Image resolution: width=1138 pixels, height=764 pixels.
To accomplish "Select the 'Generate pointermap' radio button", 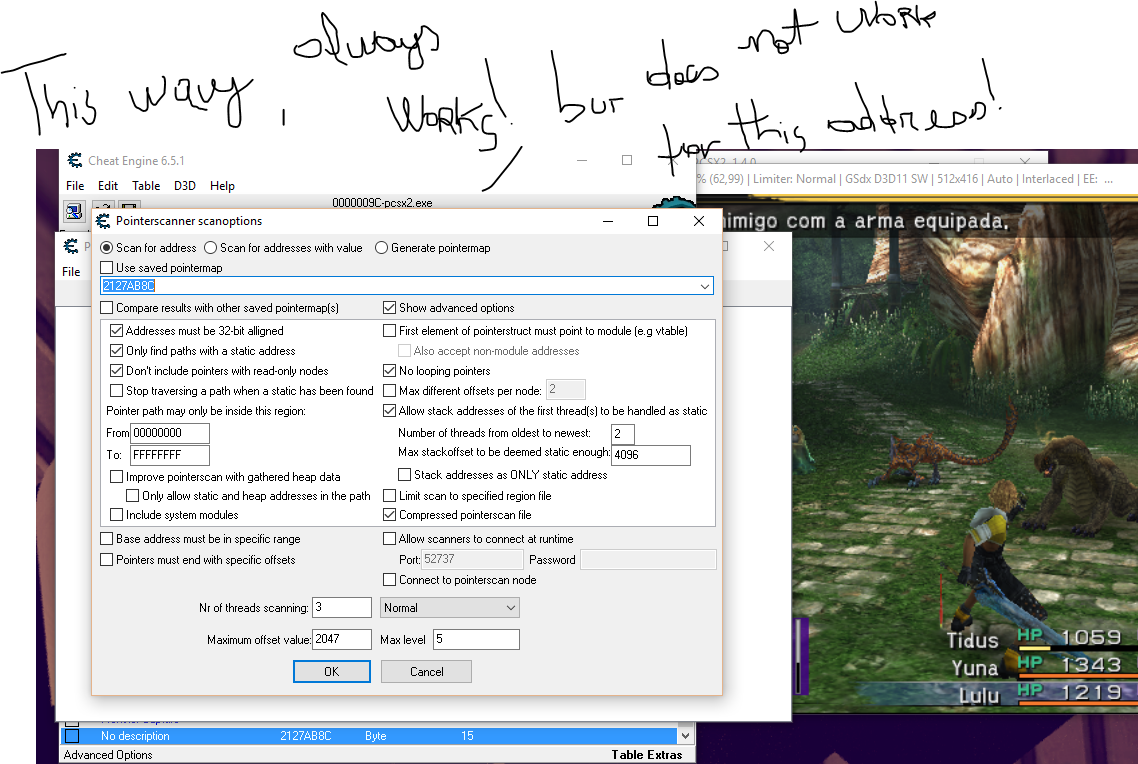I will click(x=382, y=247).
